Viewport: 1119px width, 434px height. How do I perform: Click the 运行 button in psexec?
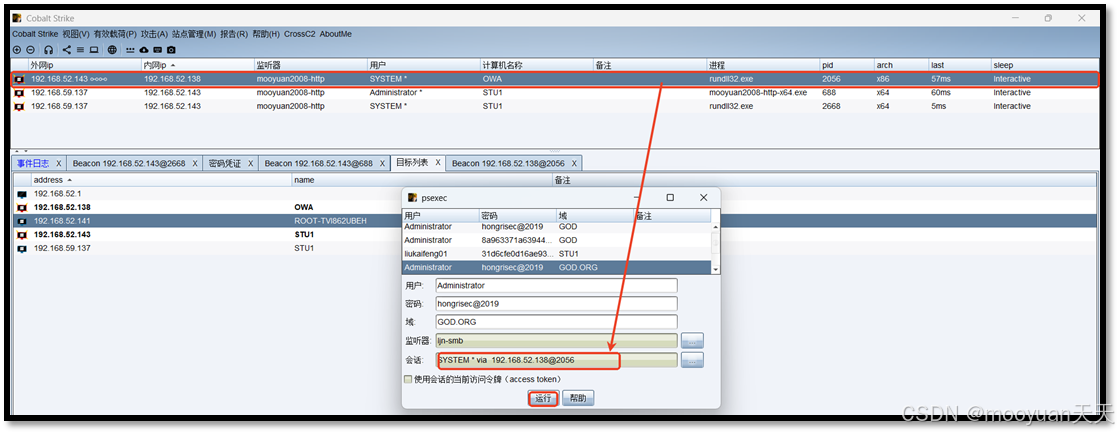tap(543, 398)
